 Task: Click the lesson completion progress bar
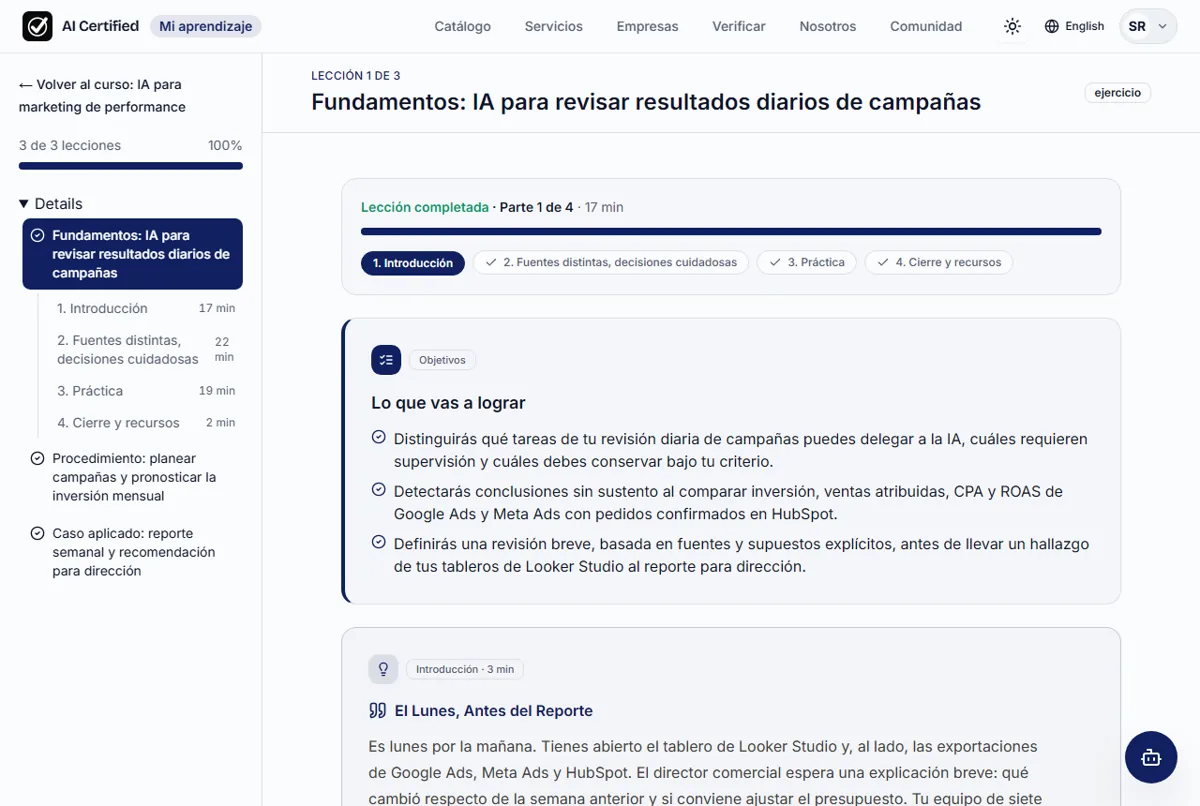tap(731, 232)
